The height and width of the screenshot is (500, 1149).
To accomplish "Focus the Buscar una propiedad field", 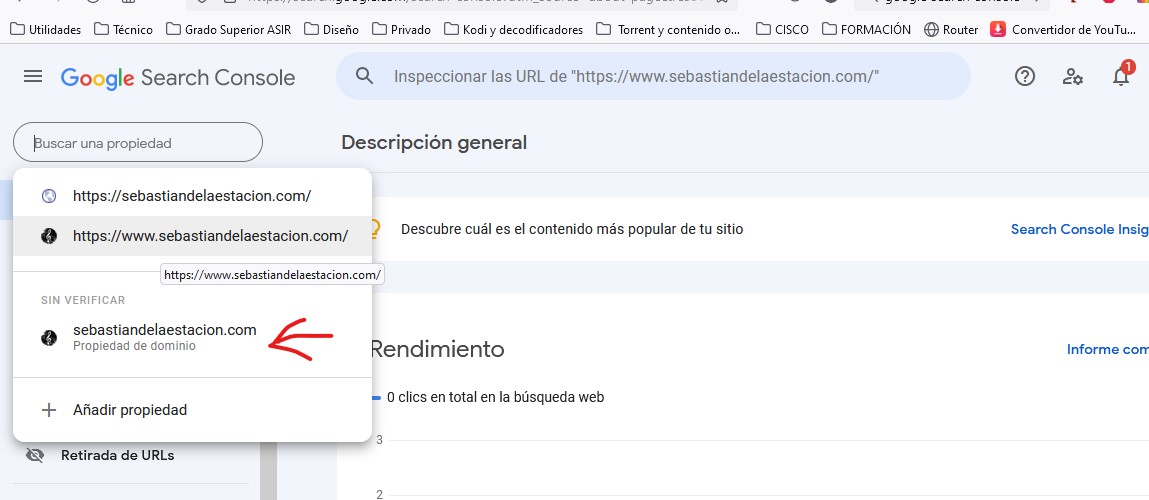I will pos(138,142).
